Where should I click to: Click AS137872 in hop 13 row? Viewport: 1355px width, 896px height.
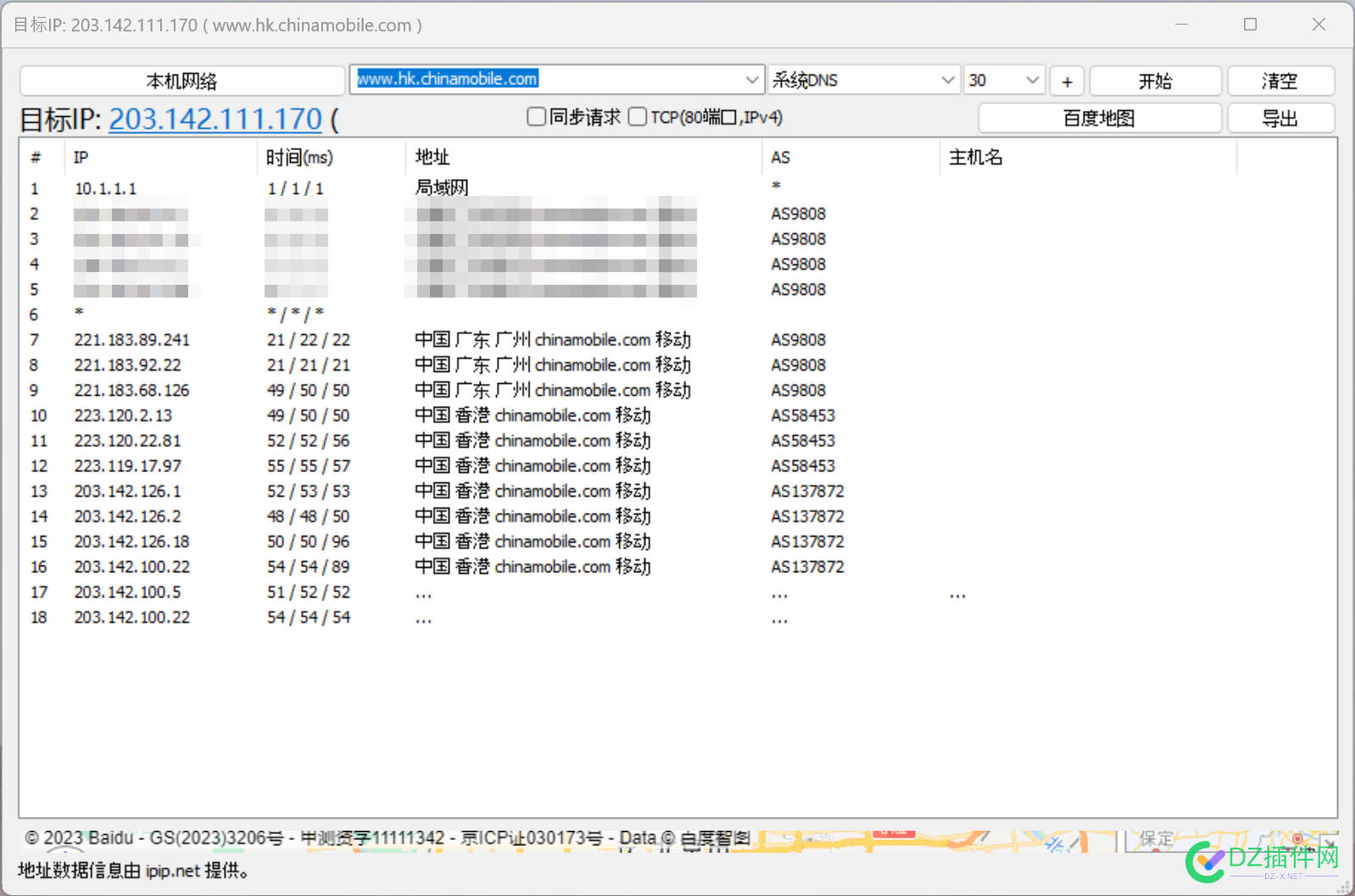[x=807, y=492]
